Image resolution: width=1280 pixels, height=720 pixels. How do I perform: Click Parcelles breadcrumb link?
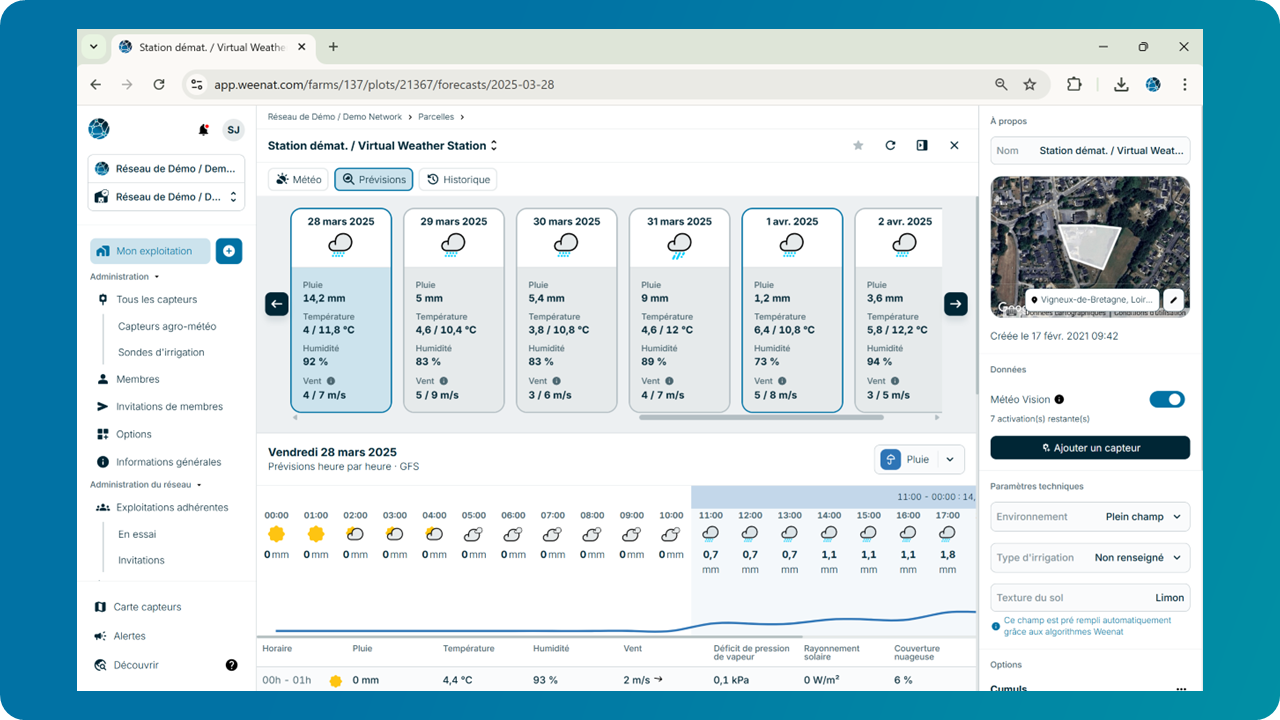tap(436, 117)
